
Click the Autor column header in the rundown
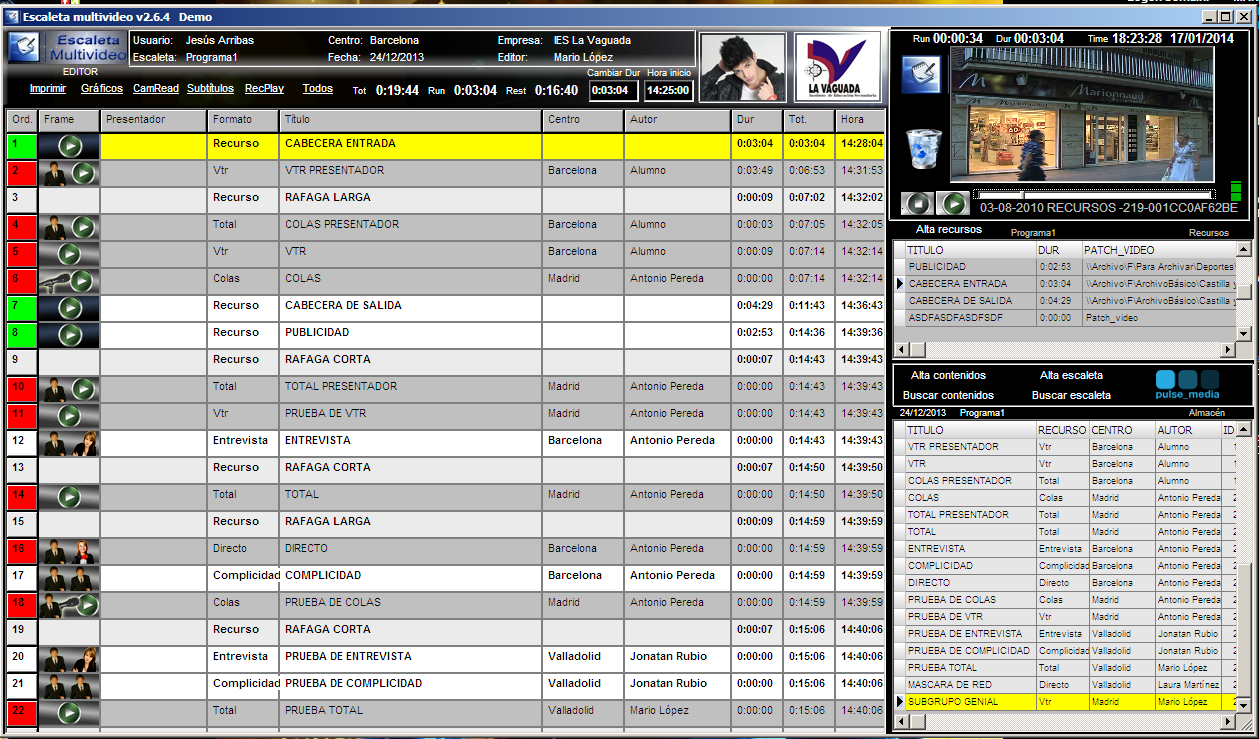678,120
